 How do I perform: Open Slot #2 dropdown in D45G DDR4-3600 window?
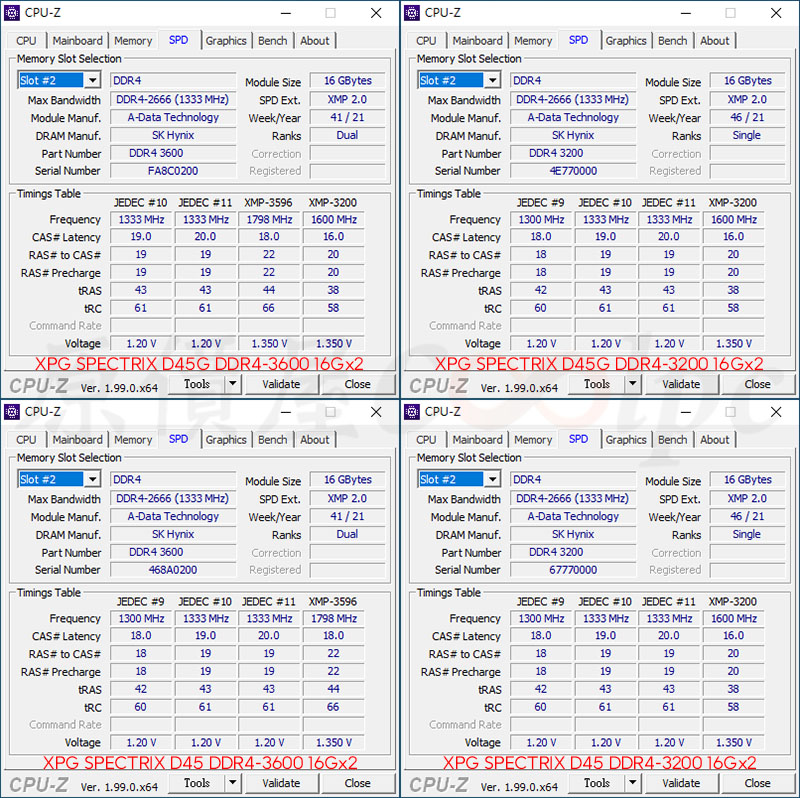(92, 80)
